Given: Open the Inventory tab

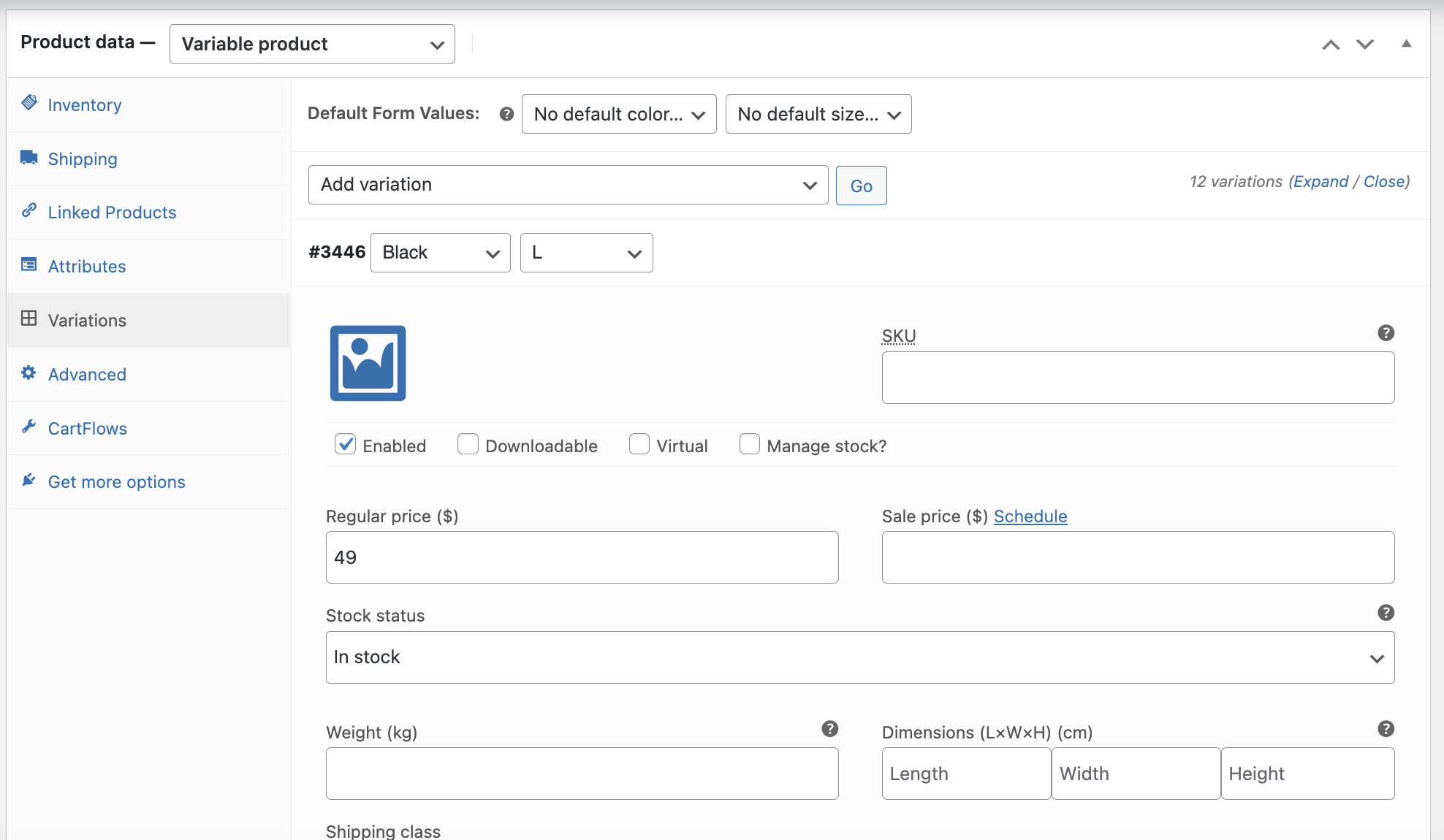Looking at the screenshot, I should [x=85, y=105].
